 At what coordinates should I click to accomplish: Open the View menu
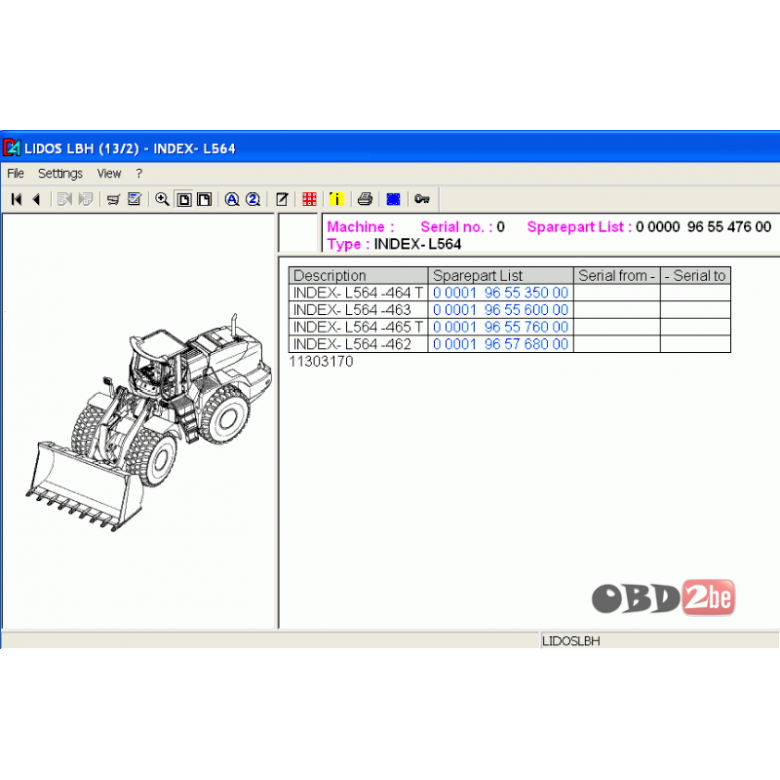tap(109, 174)
